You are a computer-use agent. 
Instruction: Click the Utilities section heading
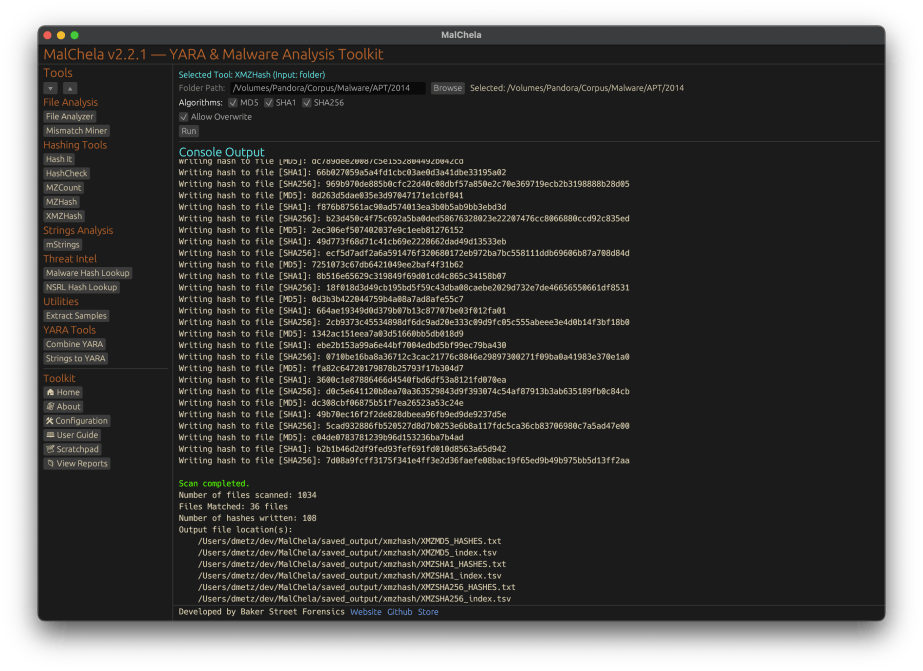pos(61,301)
